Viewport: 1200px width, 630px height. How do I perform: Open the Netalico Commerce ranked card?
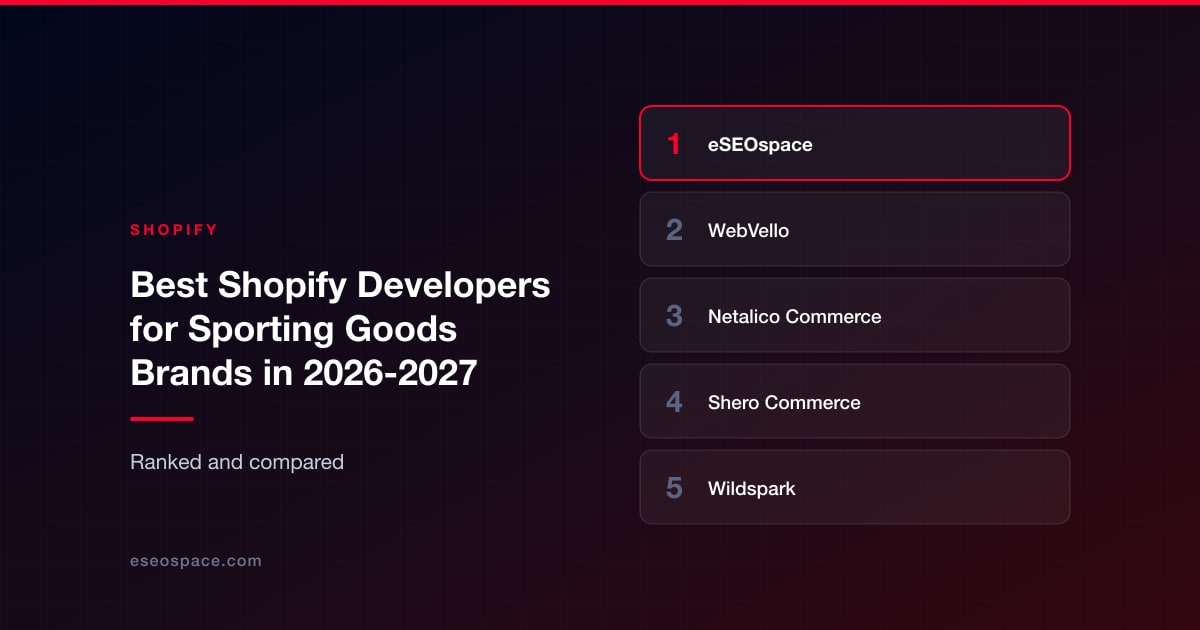(x=855, y=315)
